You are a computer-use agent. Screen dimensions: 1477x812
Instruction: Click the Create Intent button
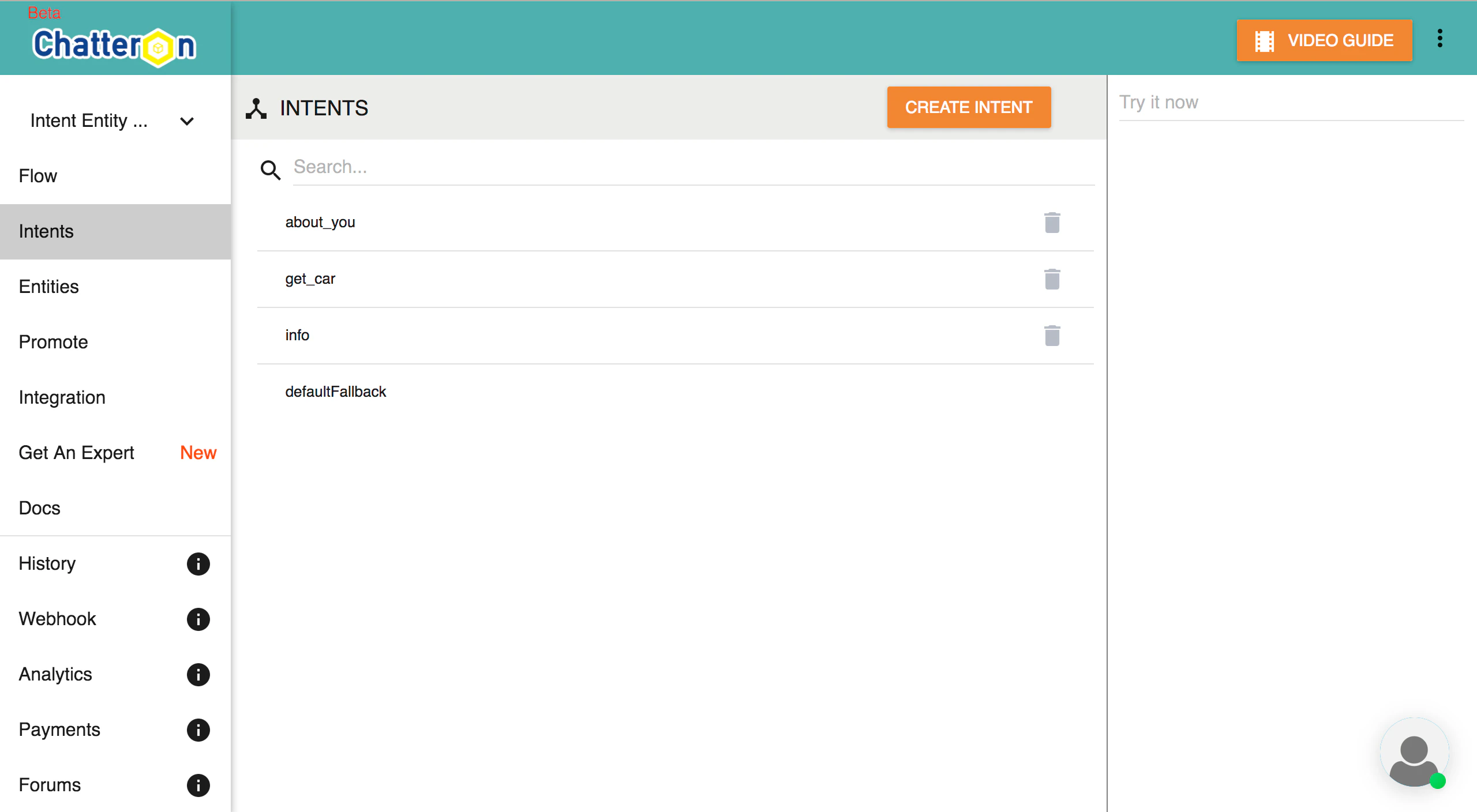coord(969,107)
